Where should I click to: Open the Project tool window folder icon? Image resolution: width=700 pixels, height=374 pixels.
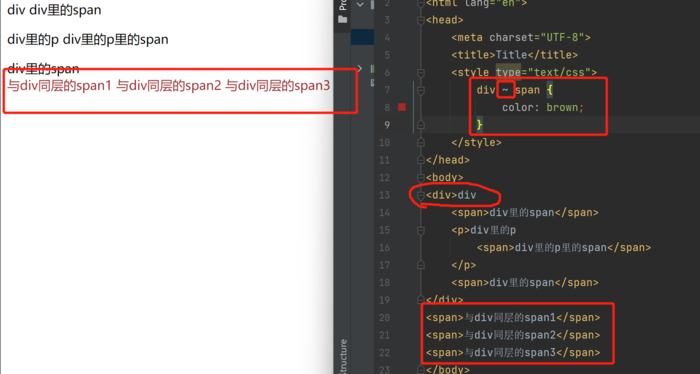[x=342, y=19]
